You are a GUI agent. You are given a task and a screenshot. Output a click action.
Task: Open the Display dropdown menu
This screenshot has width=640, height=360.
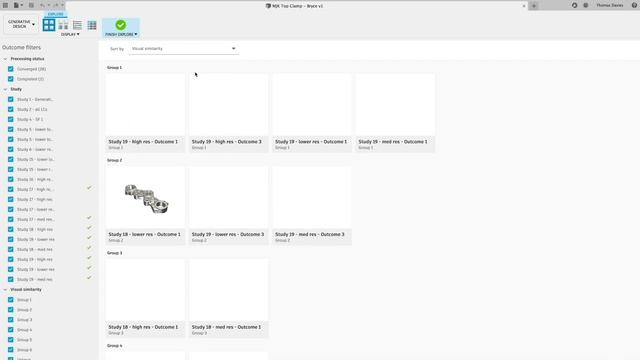click(x=70, y=34)
